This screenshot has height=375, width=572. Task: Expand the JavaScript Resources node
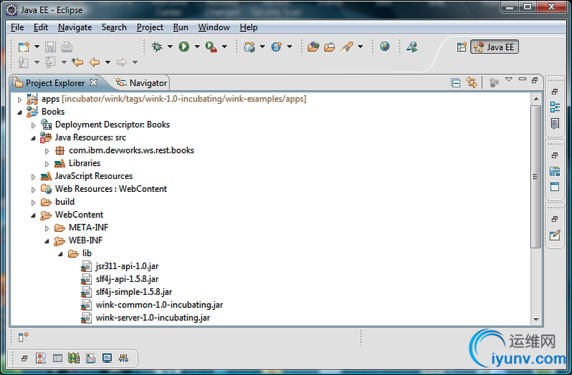(x=33, y=177)
